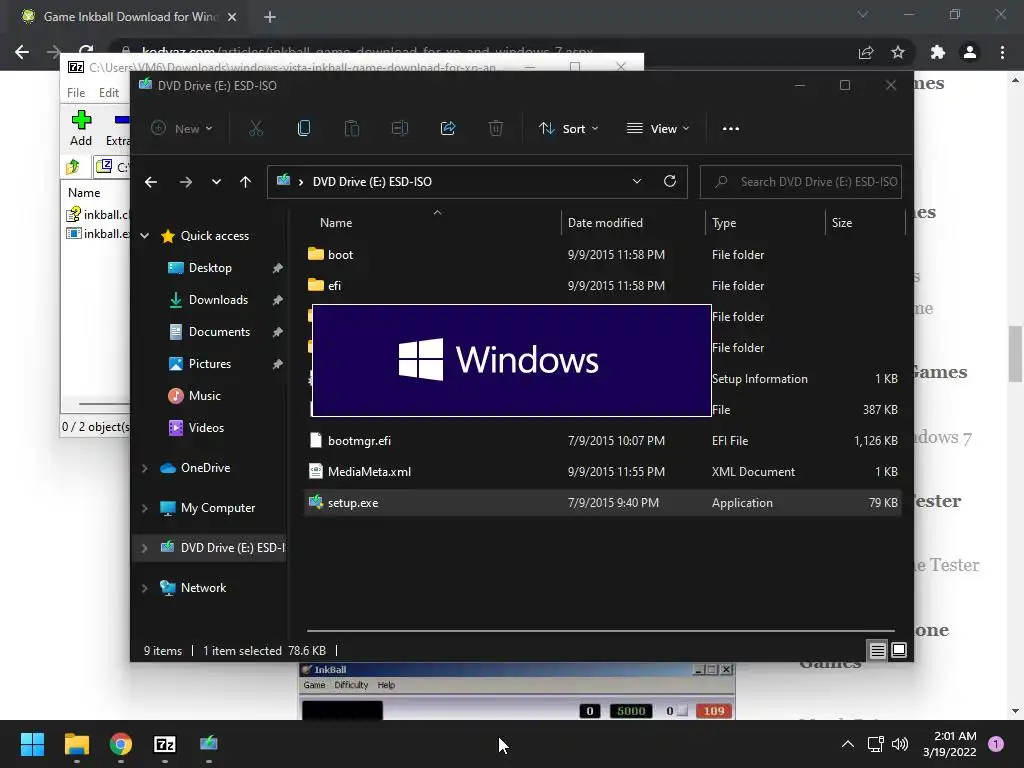
Task: Switch to large thumbnails view icon in status bar
Action: (899, 650)
